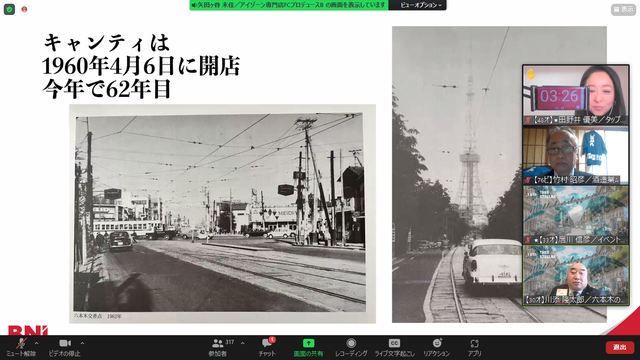The image size is (640, 360).
Task: Select 竹村 昭彦 video thumbnail
Action: click(576, 155)
